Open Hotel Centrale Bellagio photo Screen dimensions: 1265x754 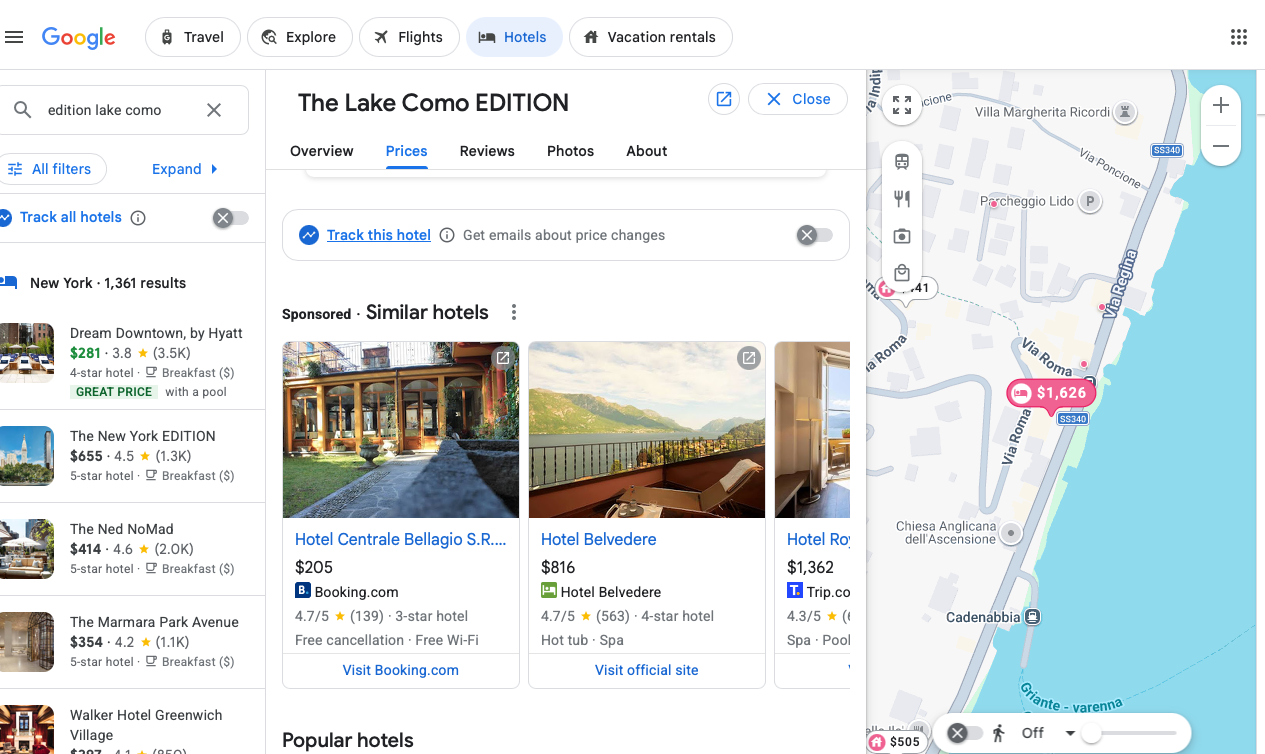point(401,430)
